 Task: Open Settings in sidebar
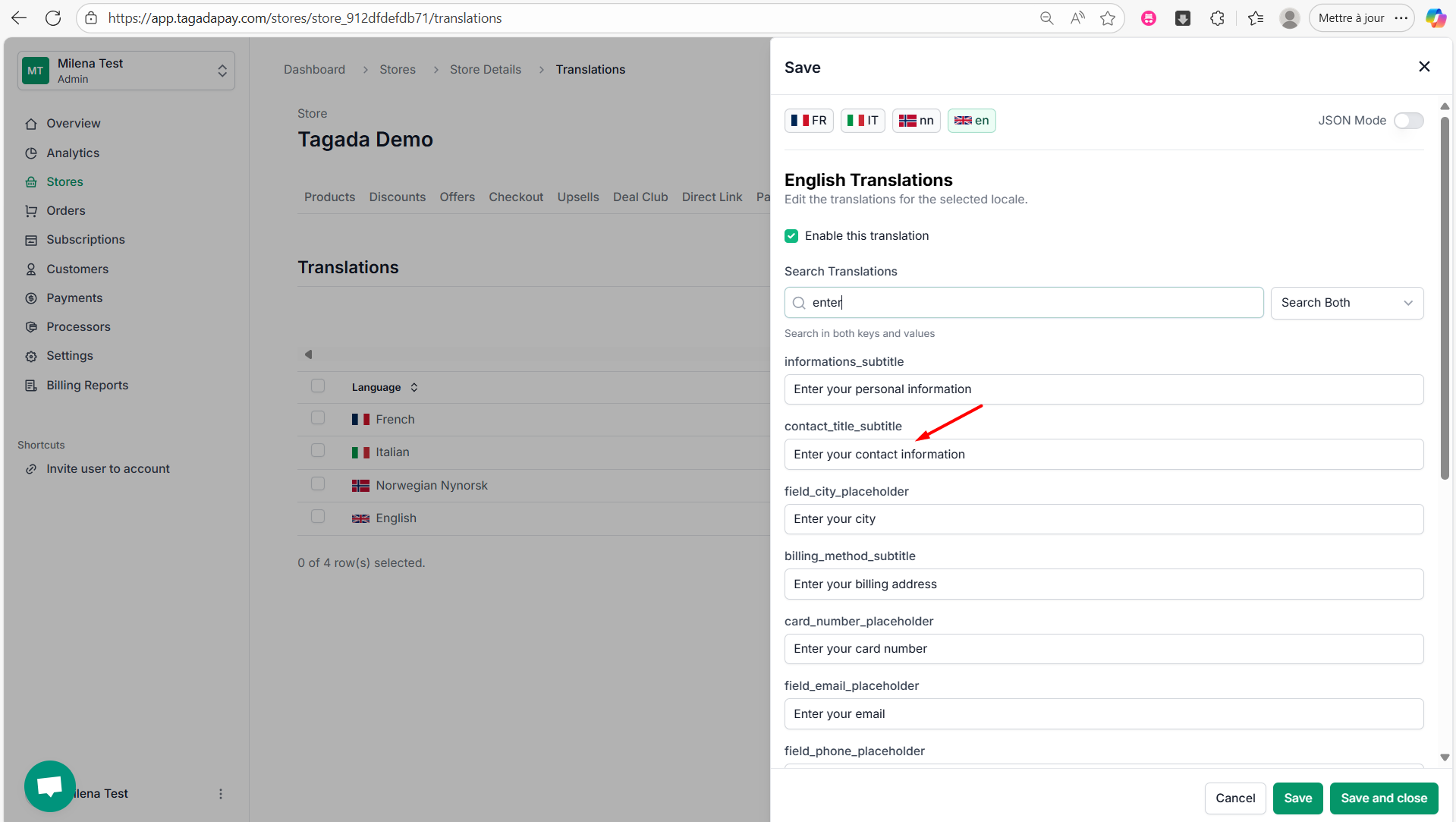69,355
